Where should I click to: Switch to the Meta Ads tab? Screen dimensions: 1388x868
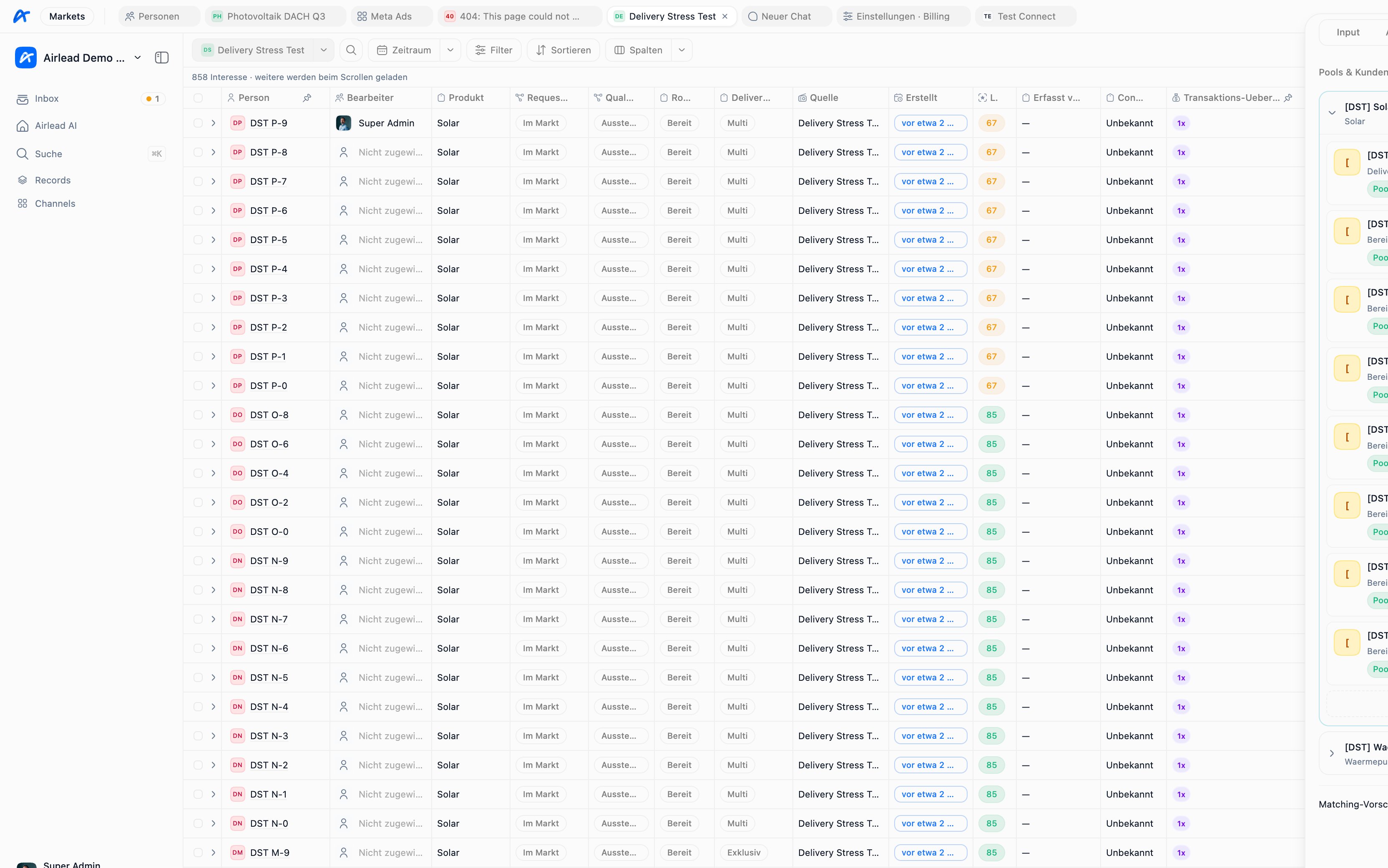tap(392, 16)
